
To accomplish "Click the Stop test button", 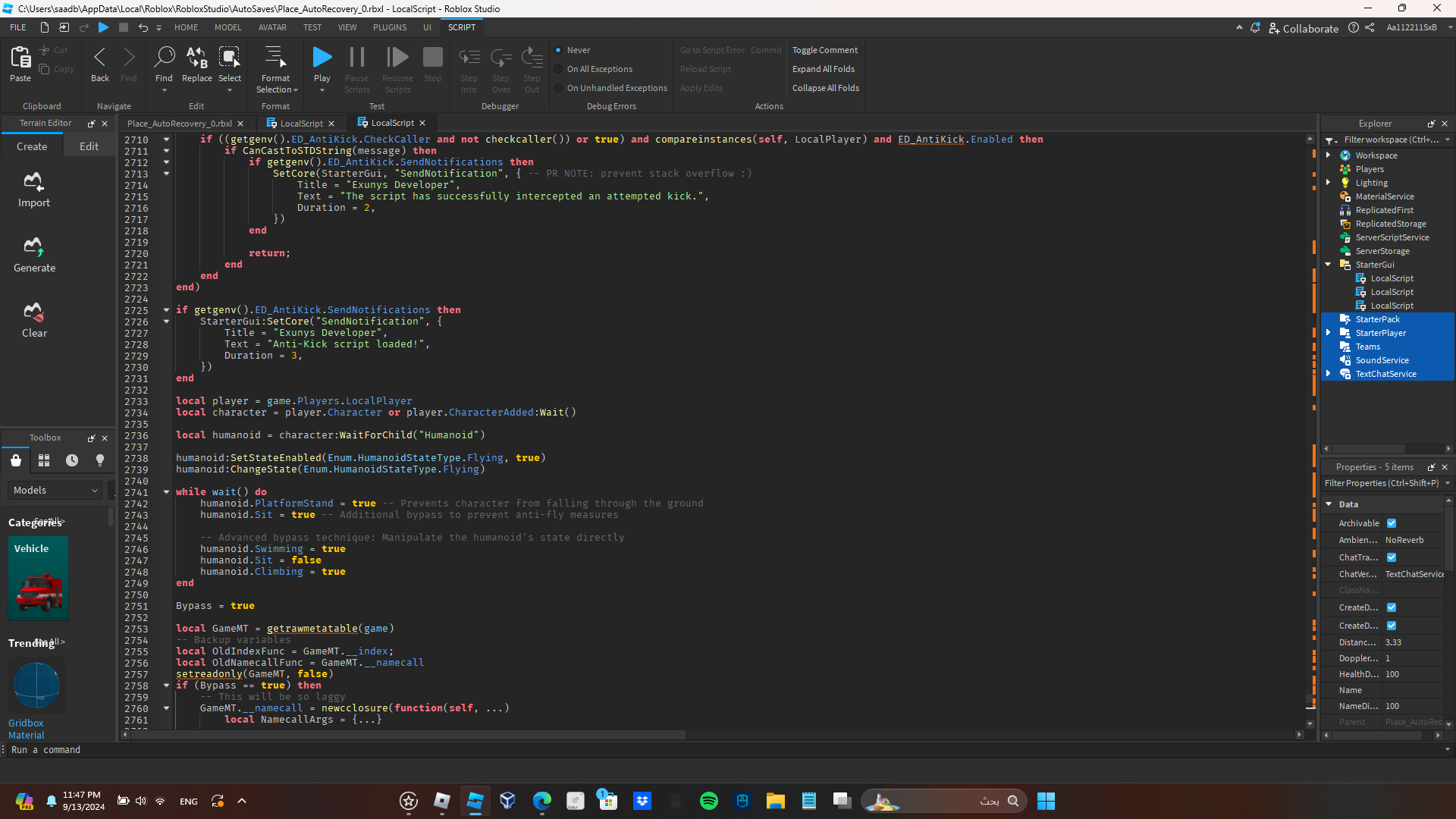I will (433, 58).
